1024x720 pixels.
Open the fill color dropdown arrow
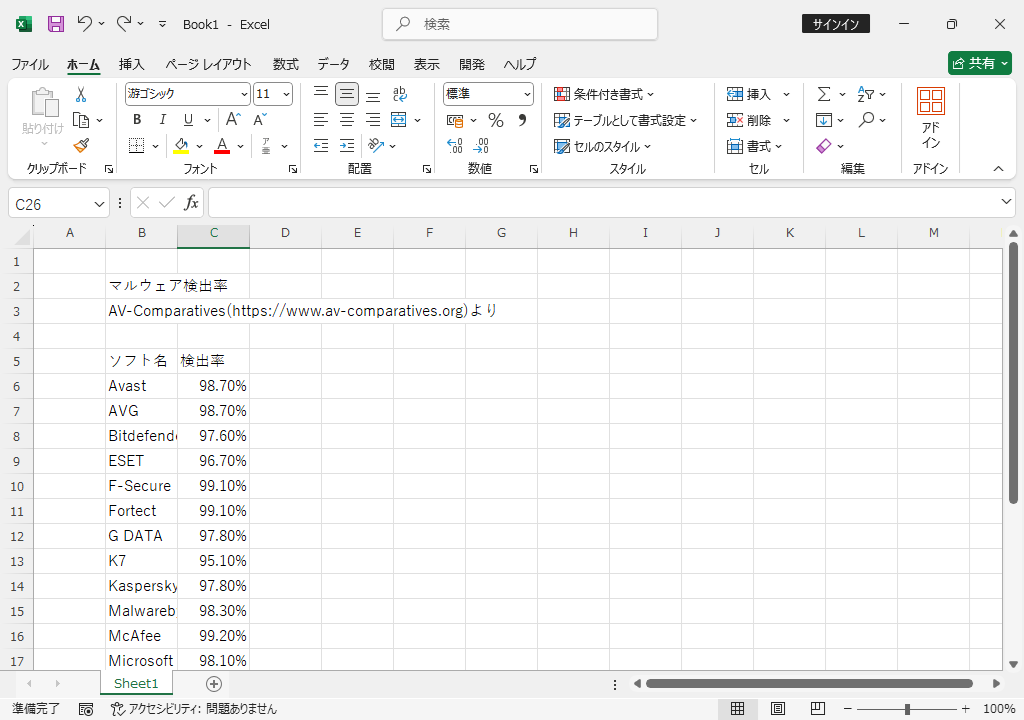pyautogui.click(x=199, y=146)
